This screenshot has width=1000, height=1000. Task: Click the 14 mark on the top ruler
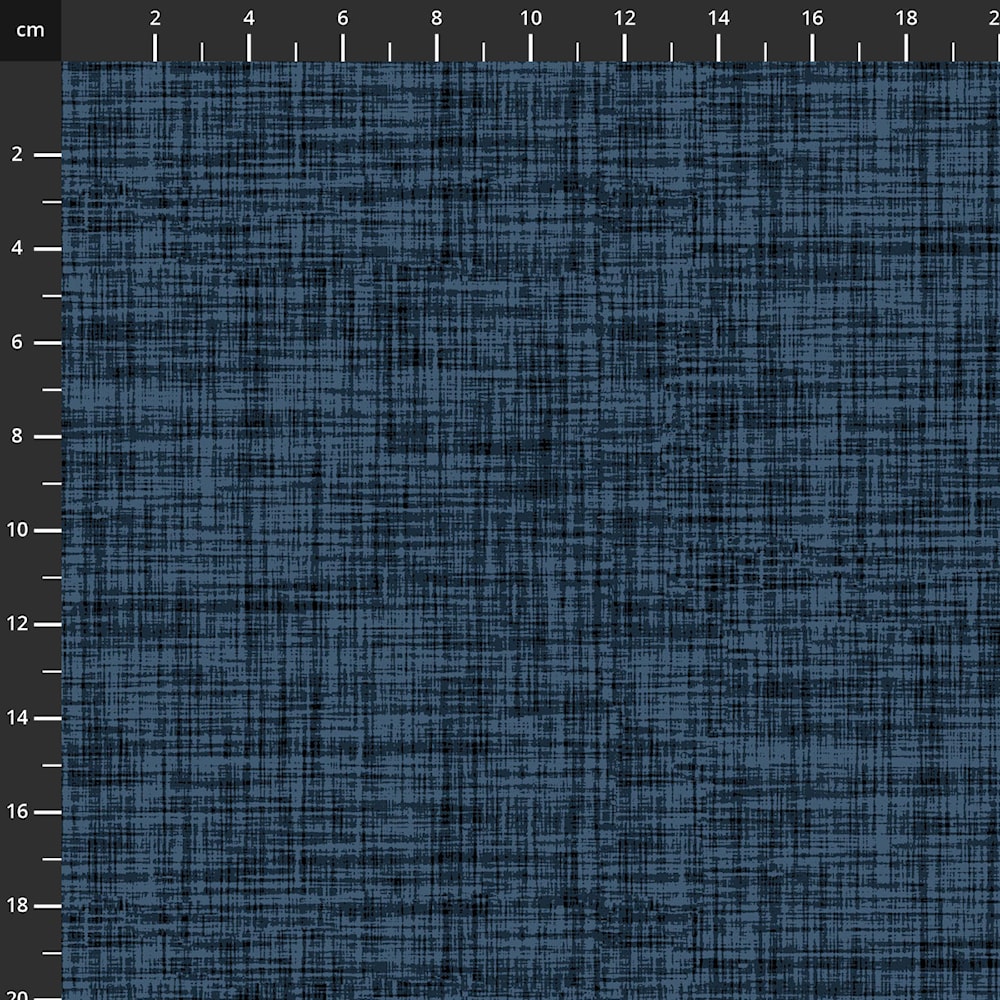(718, 18)
